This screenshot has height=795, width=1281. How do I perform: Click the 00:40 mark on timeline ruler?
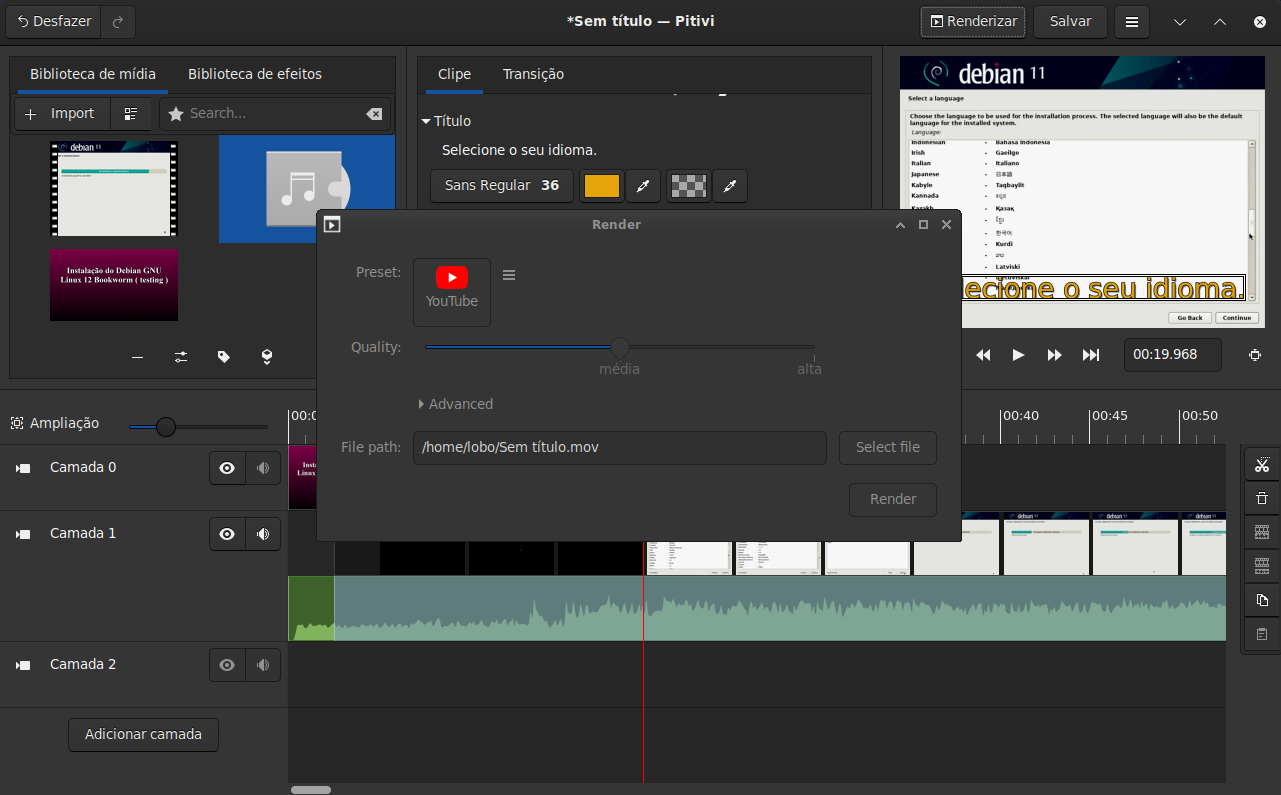tap(1021, 416)
